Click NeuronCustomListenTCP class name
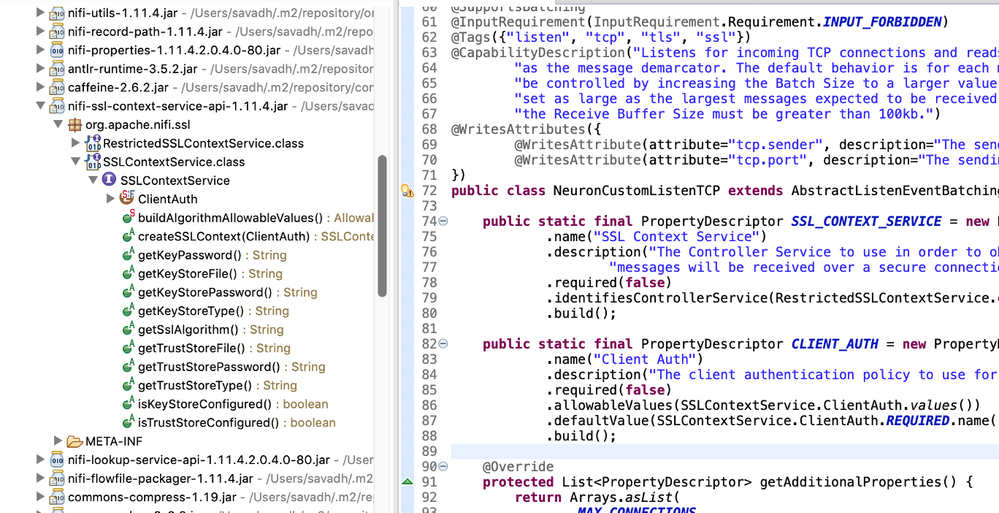The height and width of the screenshot is (513, 999). [636, 191]
